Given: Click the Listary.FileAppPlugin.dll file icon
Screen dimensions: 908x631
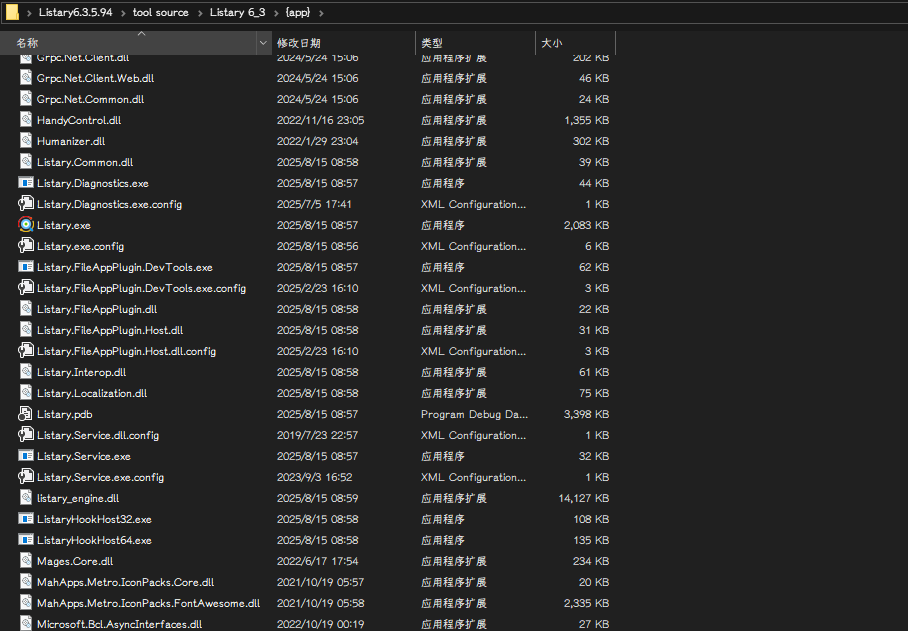Looking at the screenshot, I should pyautogui.click(x=26, y=309).
